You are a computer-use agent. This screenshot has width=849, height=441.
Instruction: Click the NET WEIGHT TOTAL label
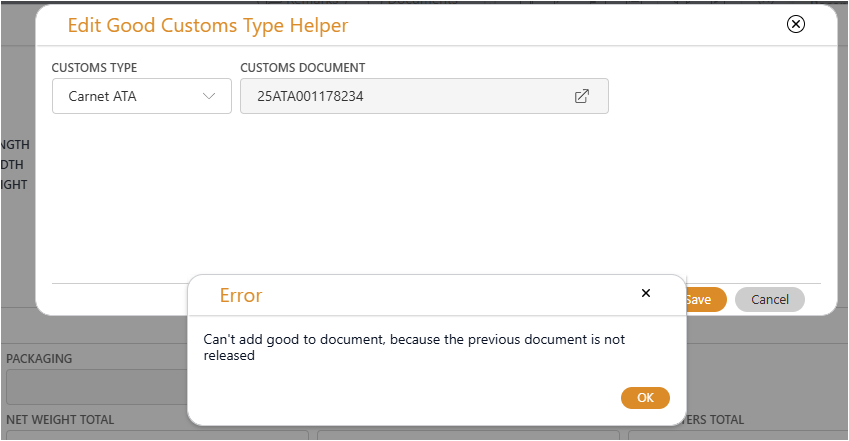tap(60, 420)
